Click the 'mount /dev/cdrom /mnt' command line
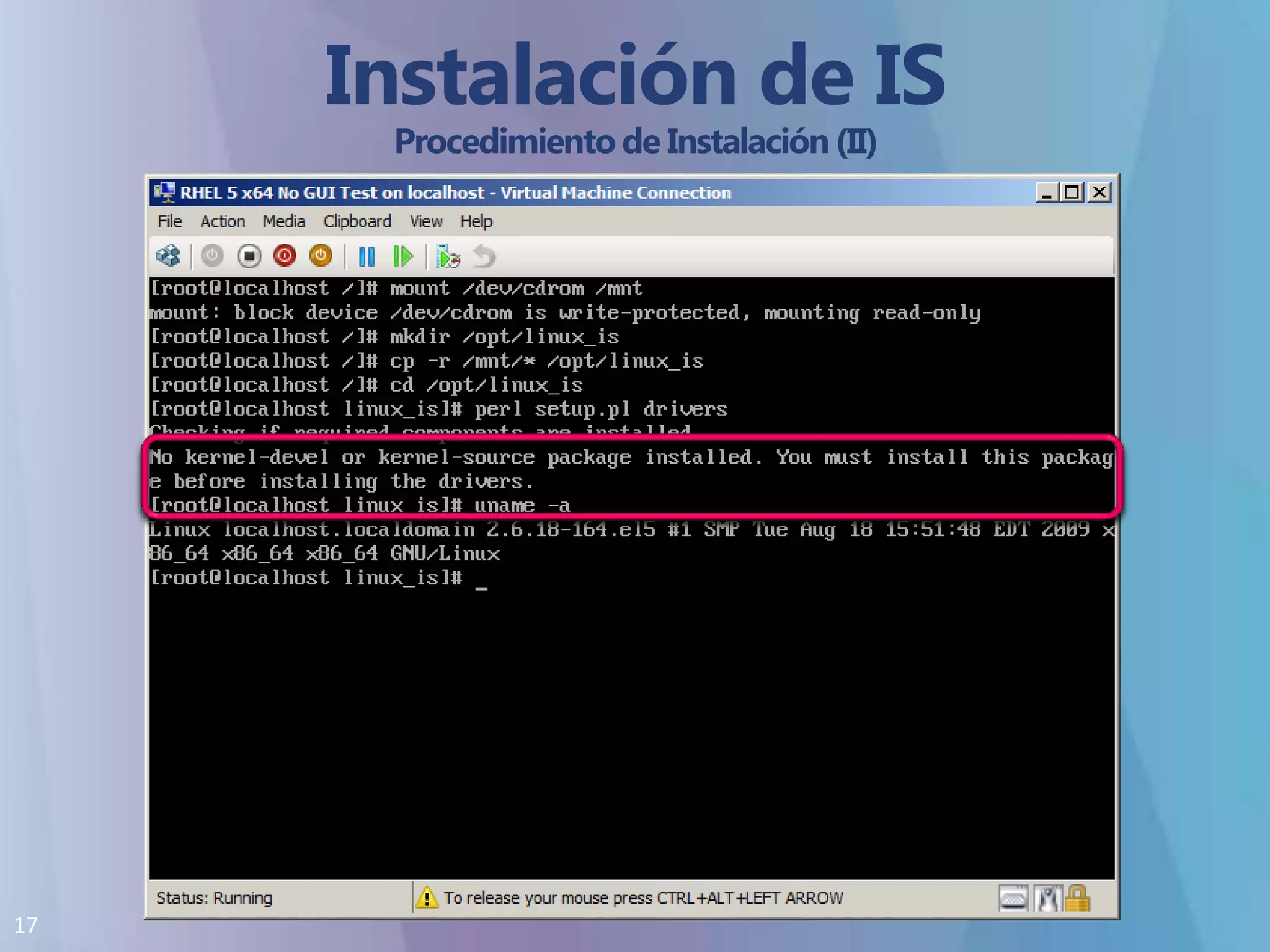 pyautogui.click(x=396, y=288)
